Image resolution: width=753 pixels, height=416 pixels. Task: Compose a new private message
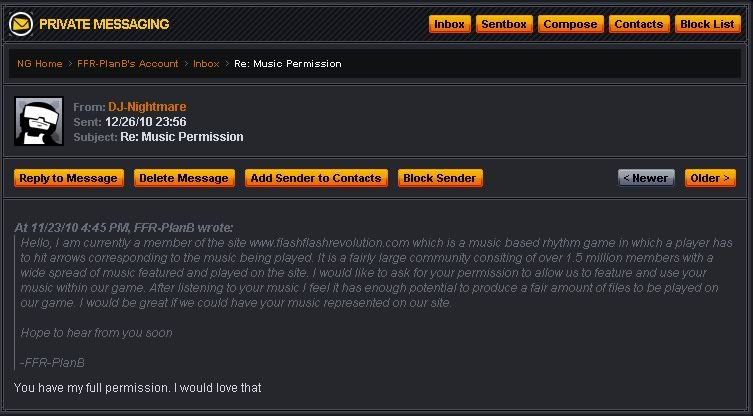(570, 24)
